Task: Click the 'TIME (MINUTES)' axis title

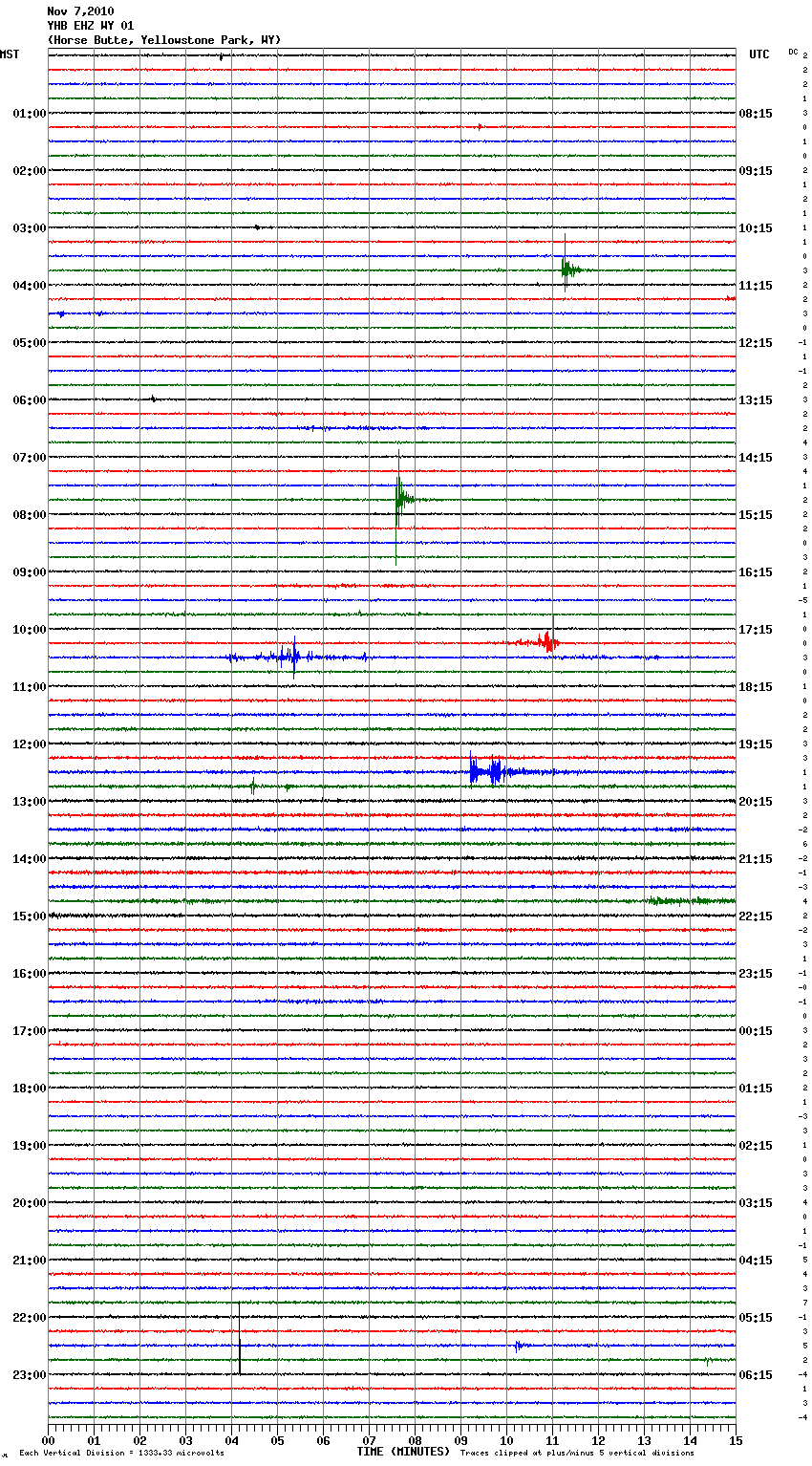Action: pyautogui.click(x=403, y=1452)
